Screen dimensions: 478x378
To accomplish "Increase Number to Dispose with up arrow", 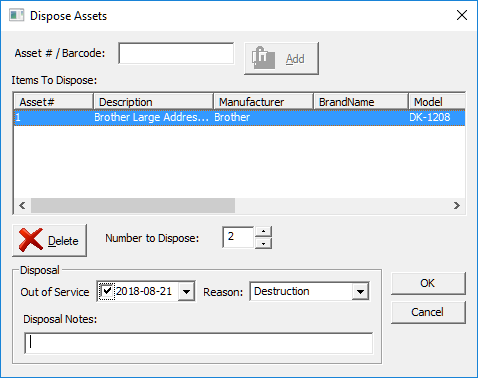I will (263, 231).
